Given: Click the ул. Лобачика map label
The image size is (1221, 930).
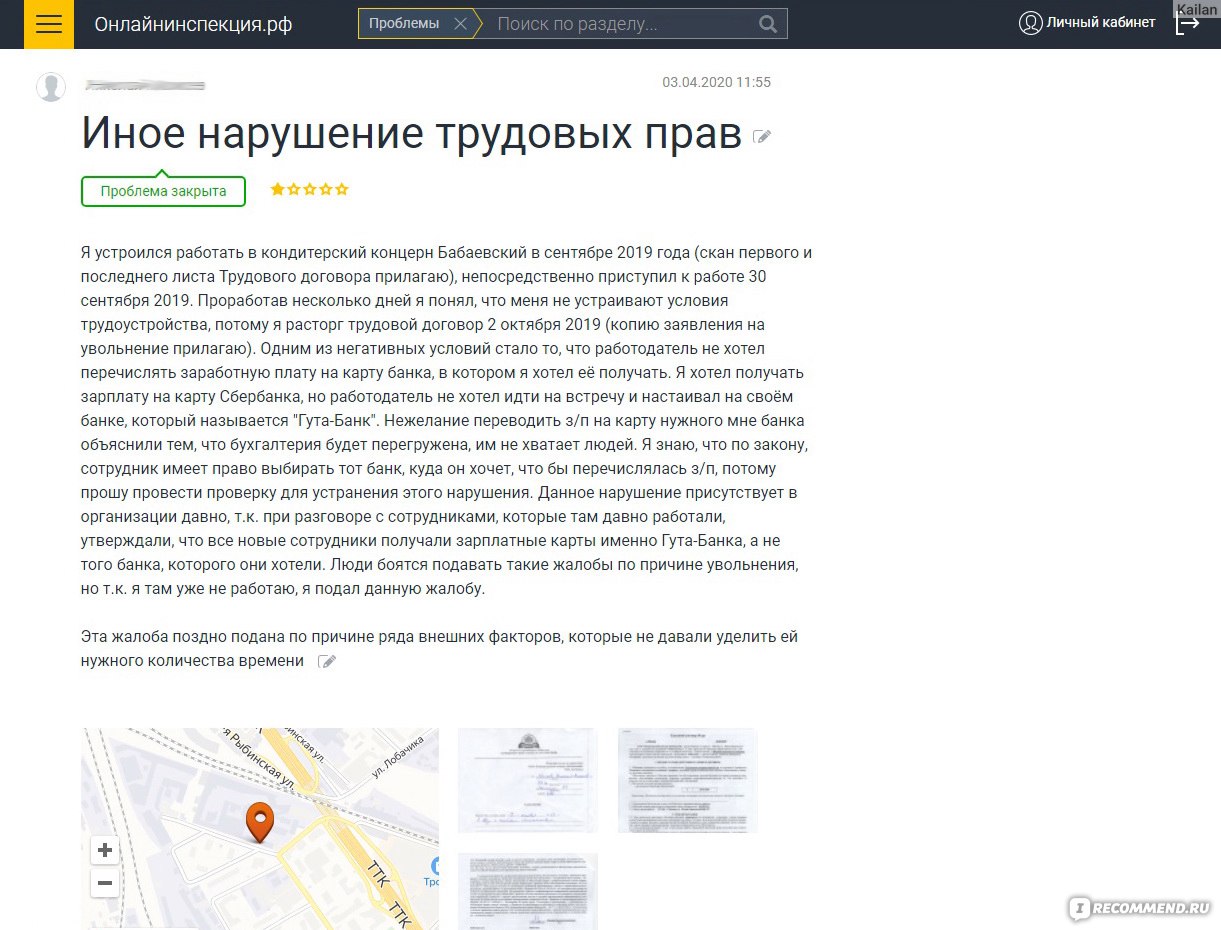Looking at the screenshot, I should click(398, 757).
